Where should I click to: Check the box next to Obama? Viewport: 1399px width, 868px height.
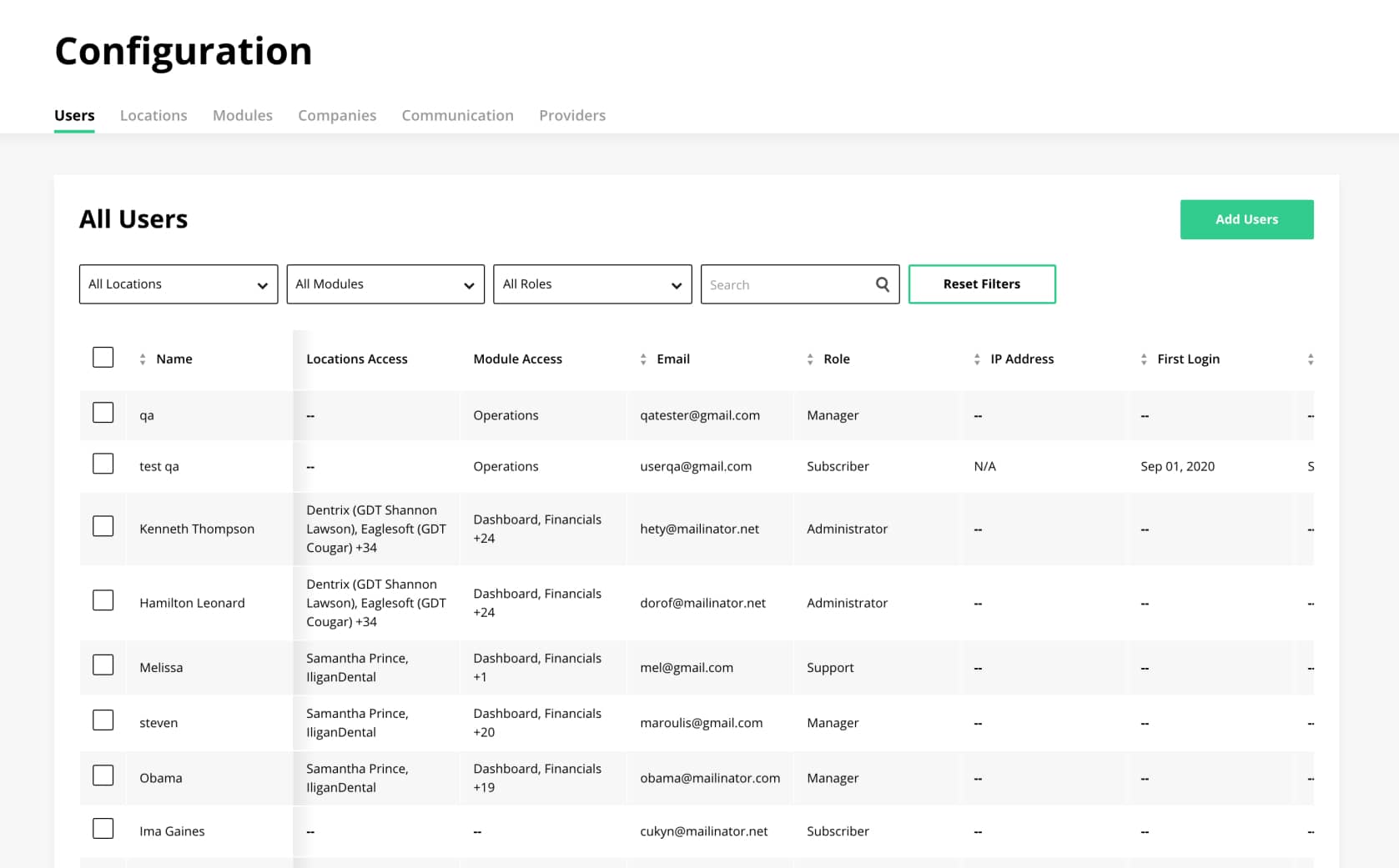103,775
